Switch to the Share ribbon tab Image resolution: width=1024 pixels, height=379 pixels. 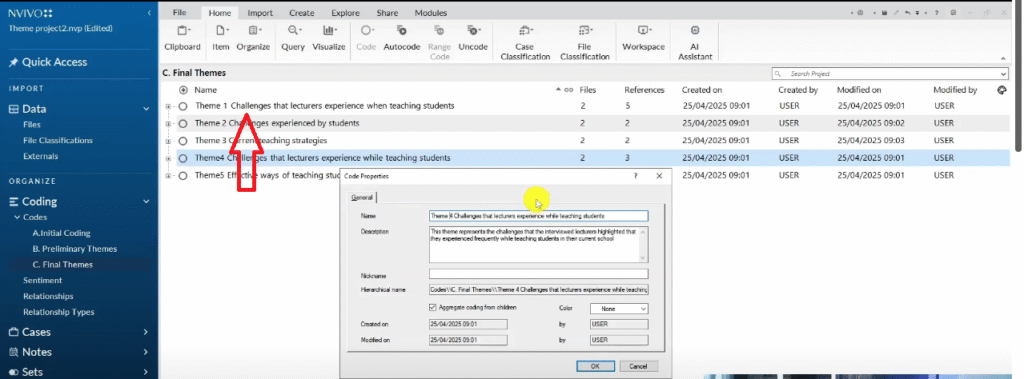coord(387,13)
